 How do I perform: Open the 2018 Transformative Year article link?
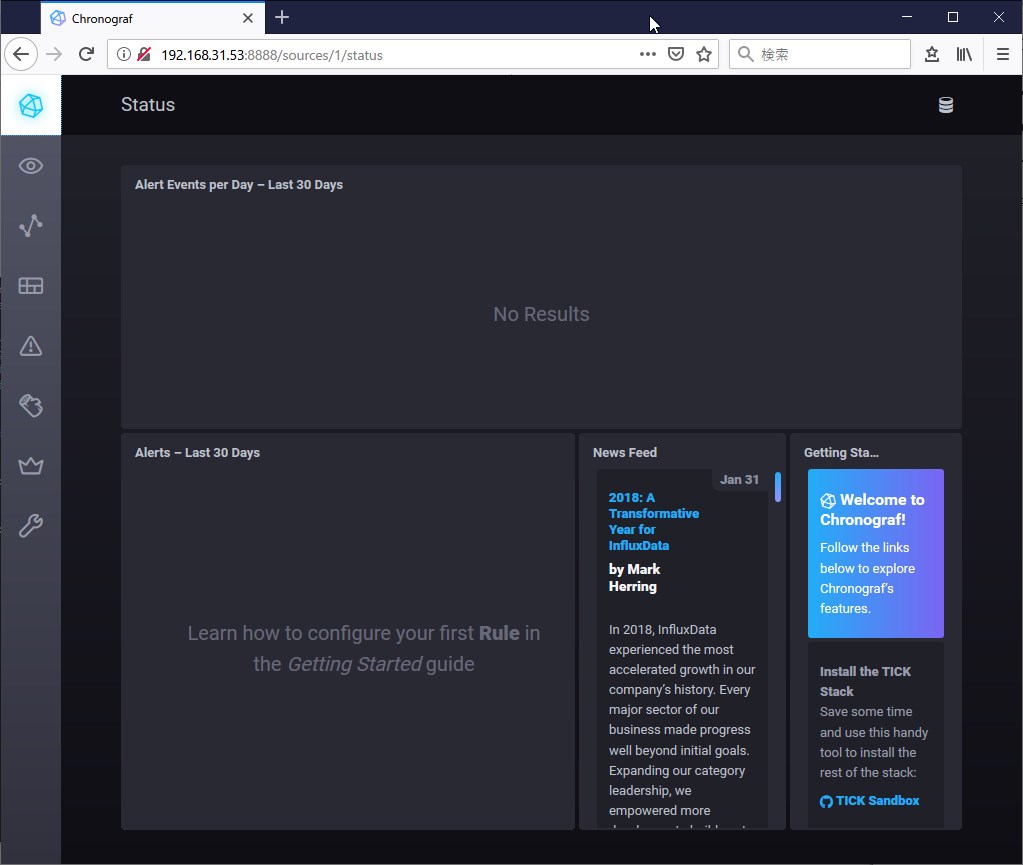(x=653, y=521)
